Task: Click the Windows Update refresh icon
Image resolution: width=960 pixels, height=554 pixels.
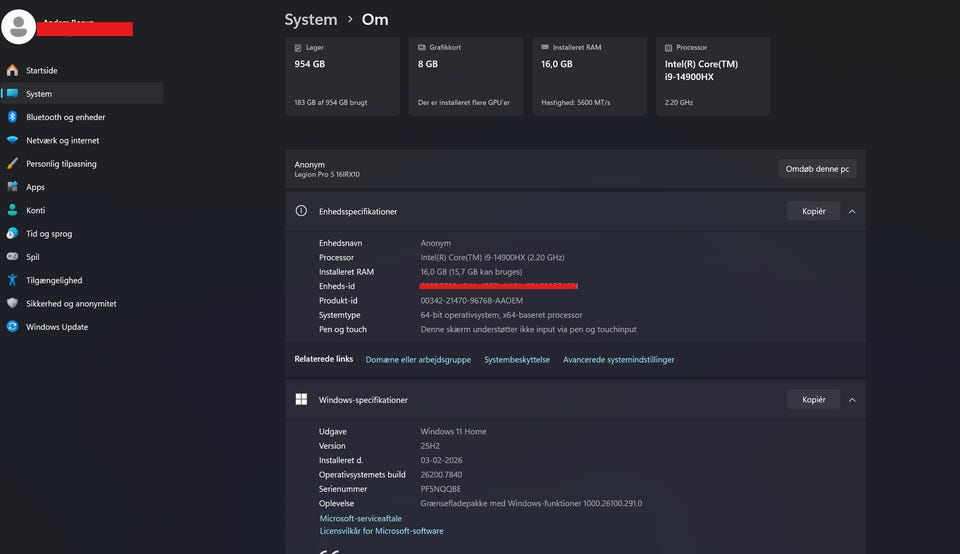Action: pyautogui.click(x=12, y=326)
